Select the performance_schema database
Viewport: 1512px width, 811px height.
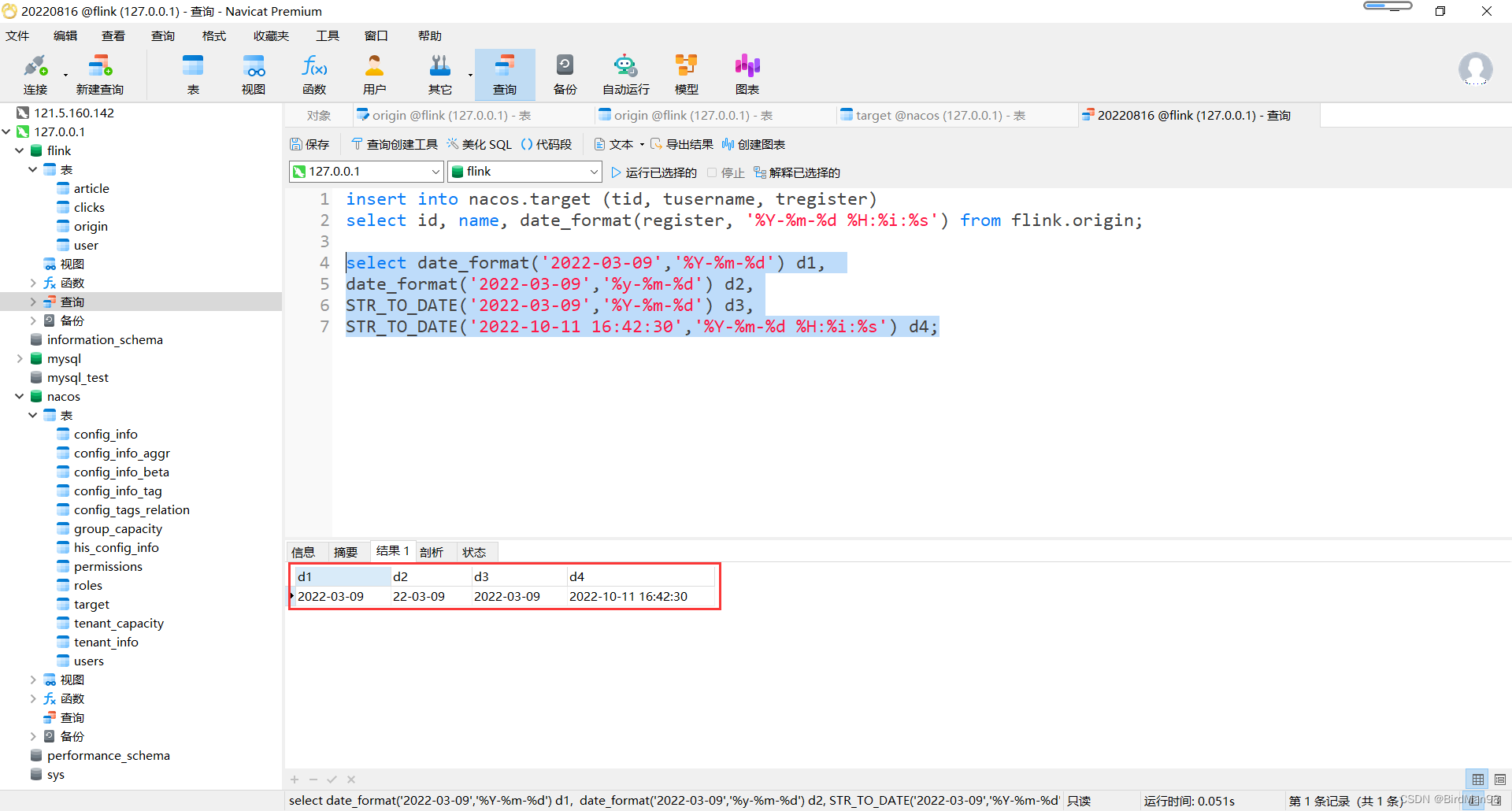(108, 755)
